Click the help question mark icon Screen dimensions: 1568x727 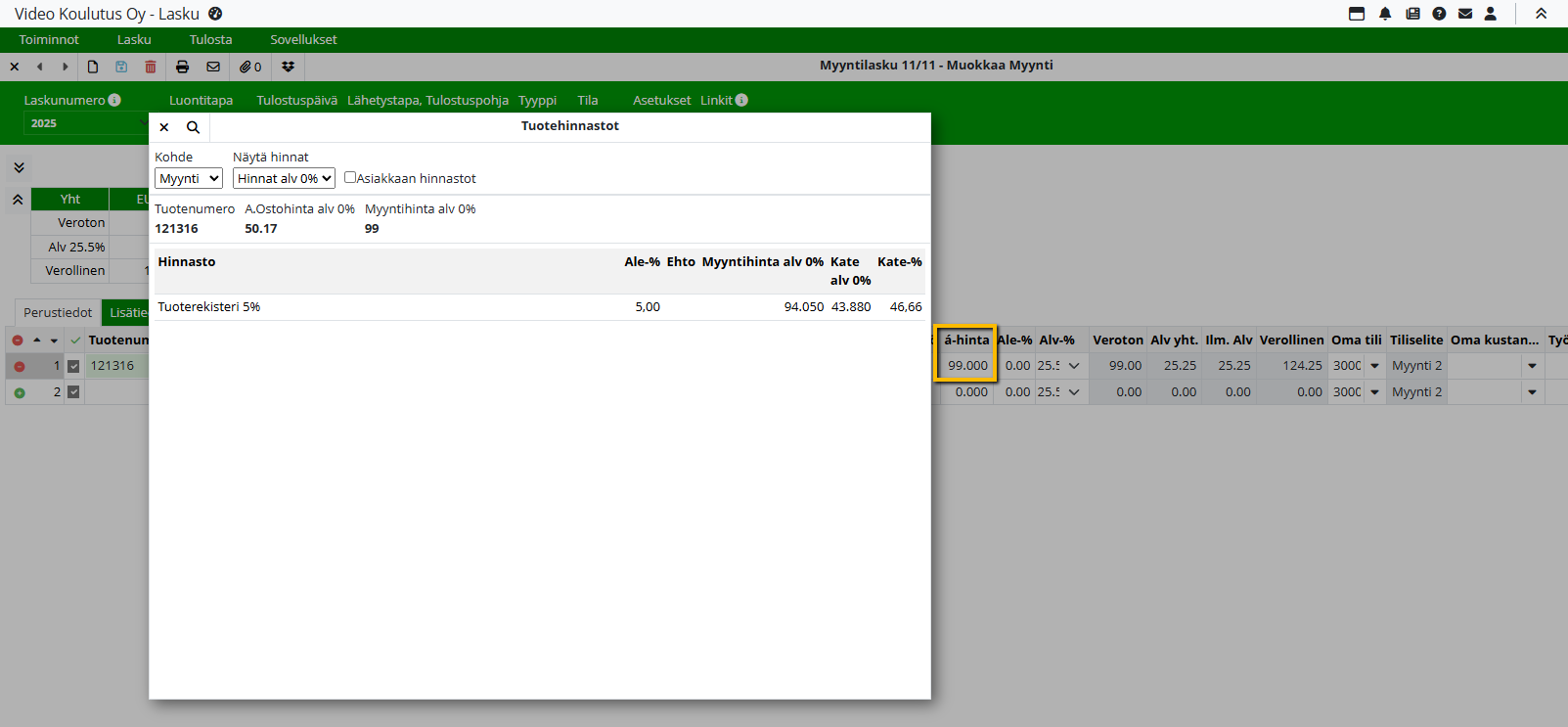pos(1439,14)
